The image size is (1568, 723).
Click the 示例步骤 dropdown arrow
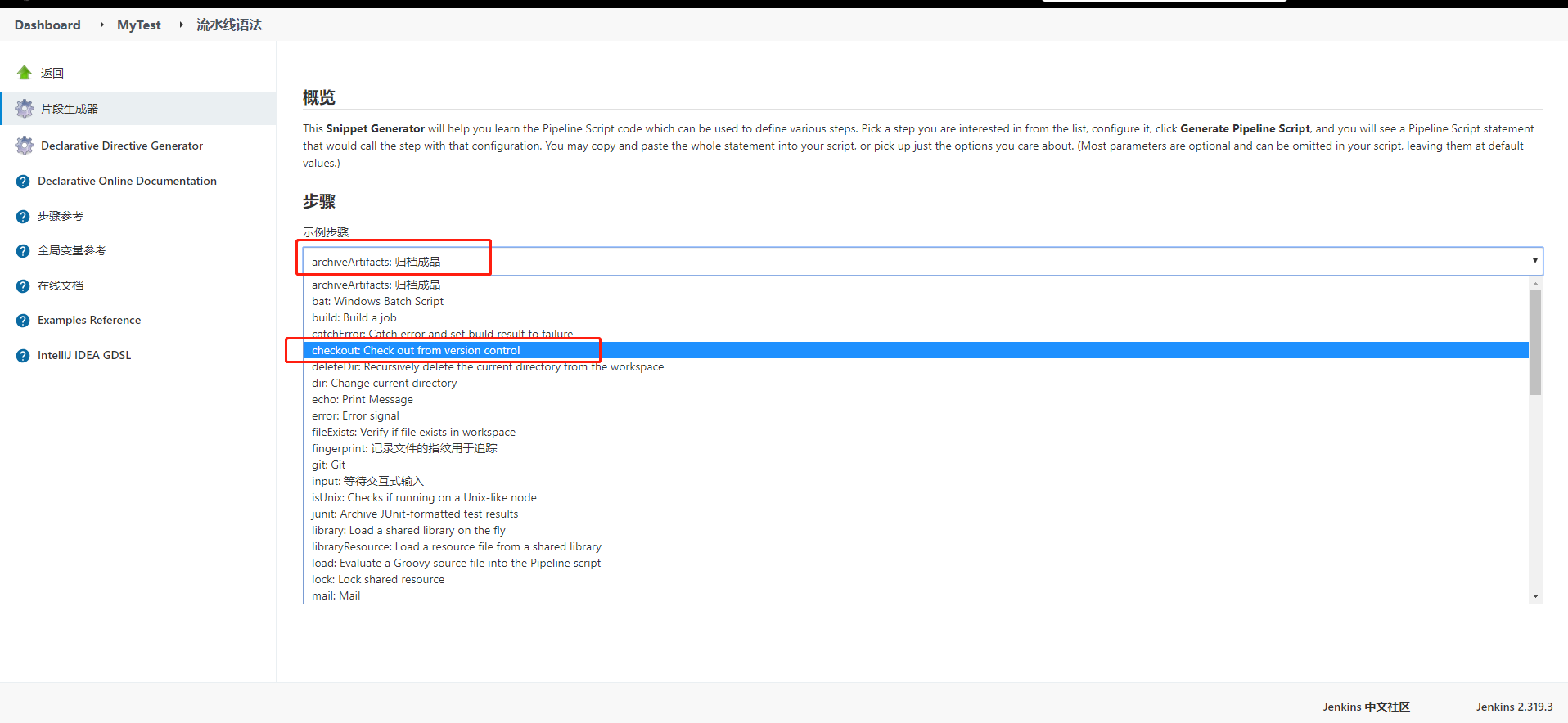pos(1534,261)
